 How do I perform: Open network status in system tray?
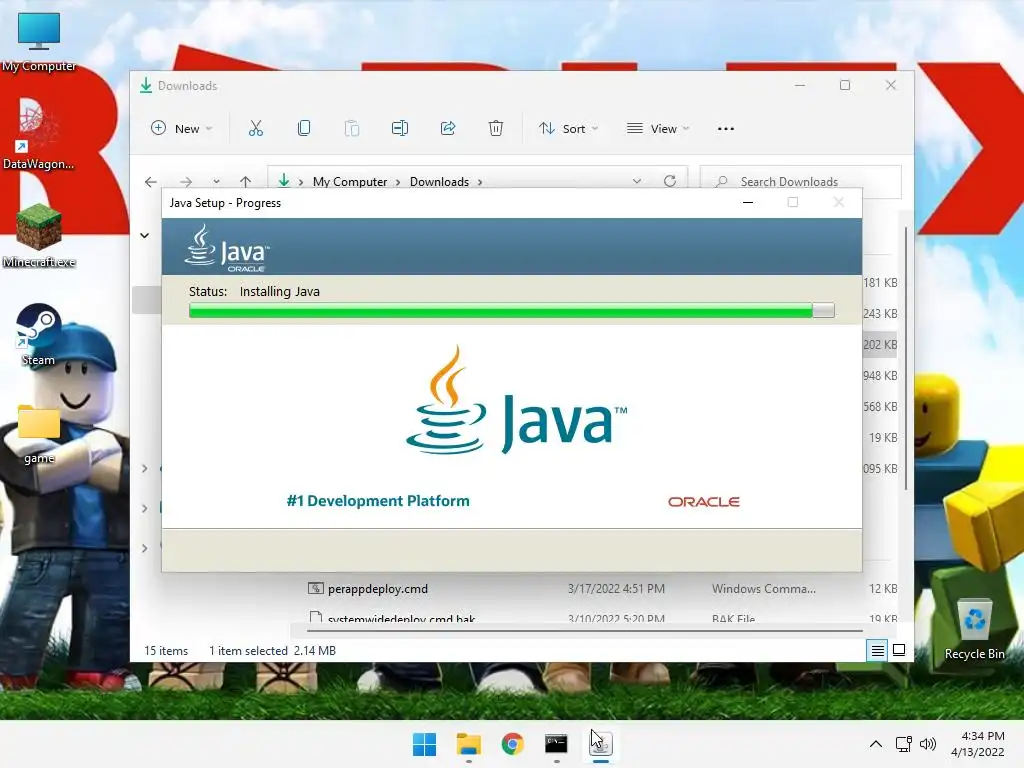(x=904, y=744)
